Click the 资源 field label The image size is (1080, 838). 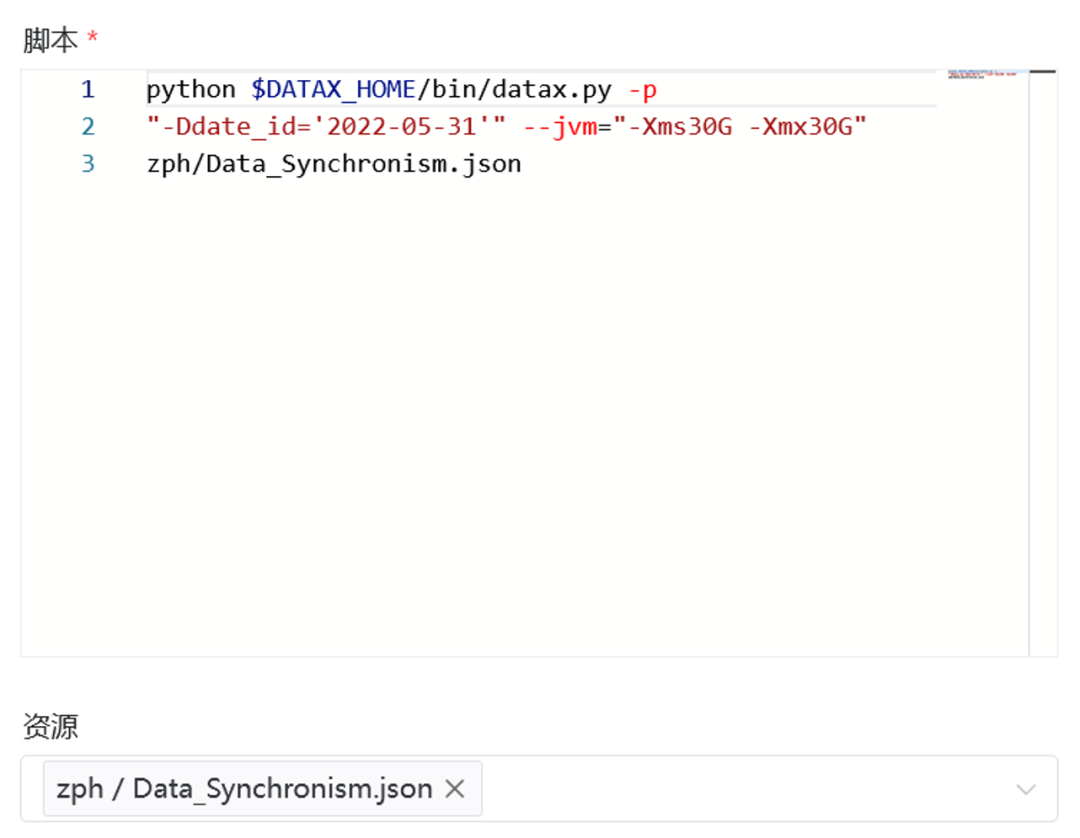pos(50,726)
